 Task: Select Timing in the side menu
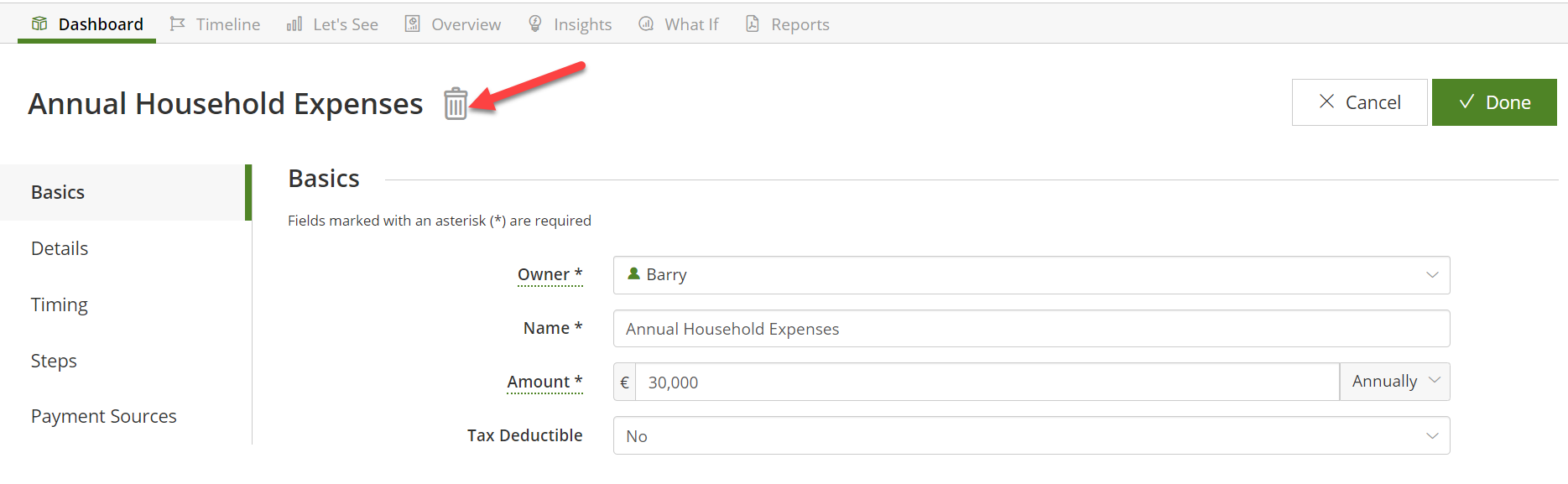click(60, 304)
